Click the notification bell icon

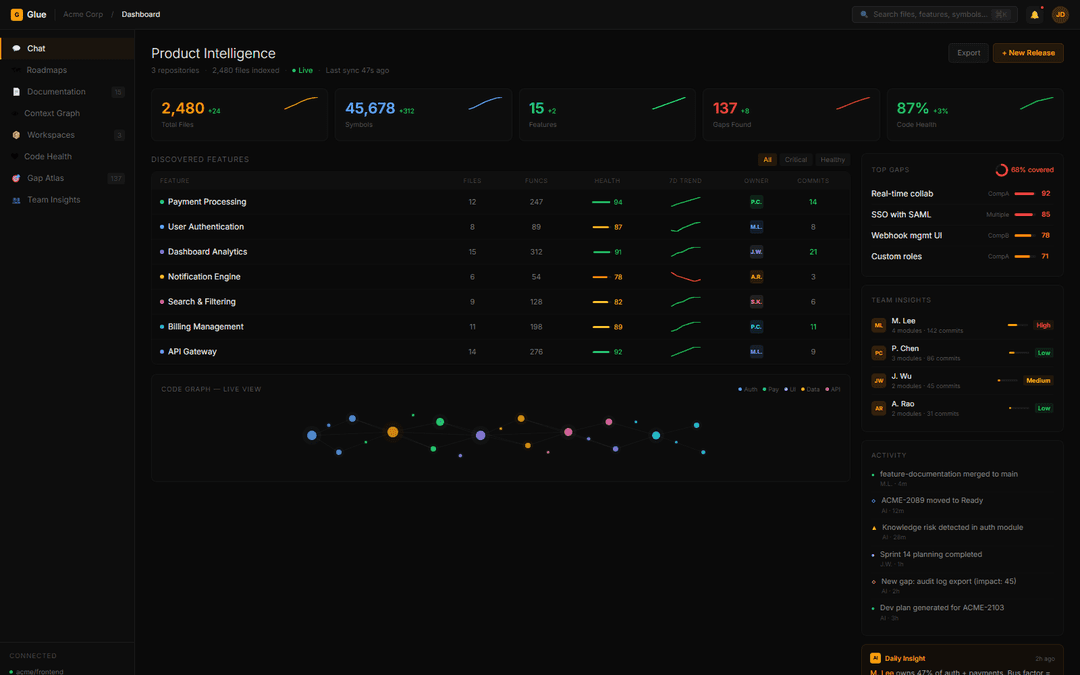coord(1035,14)
